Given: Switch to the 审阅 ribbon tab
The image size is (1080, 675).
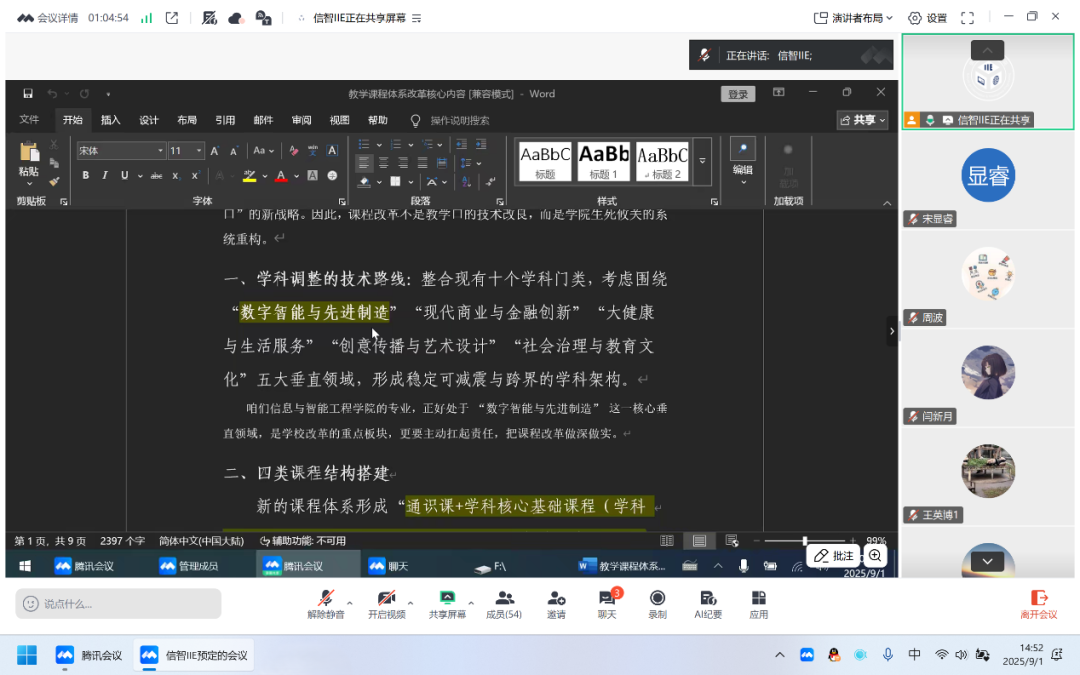Looking at the screenshot, I should (301, 119).
